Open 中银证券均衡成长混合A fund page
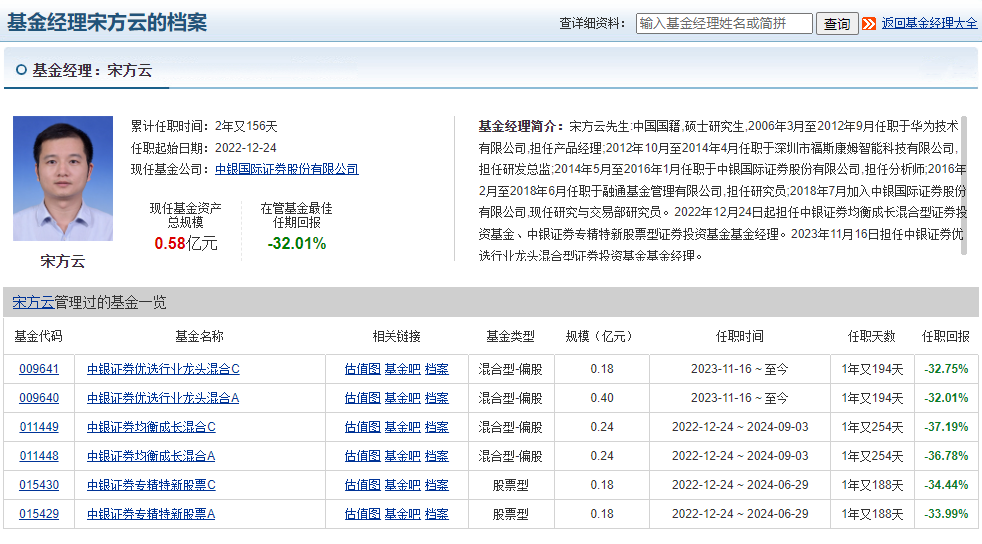 (x=151, y=456)
